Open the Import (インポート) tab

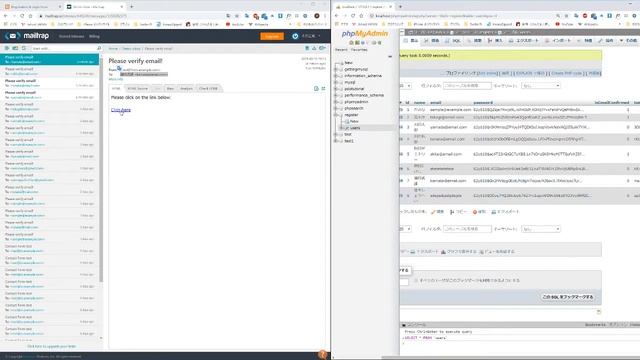pos(558,41)
